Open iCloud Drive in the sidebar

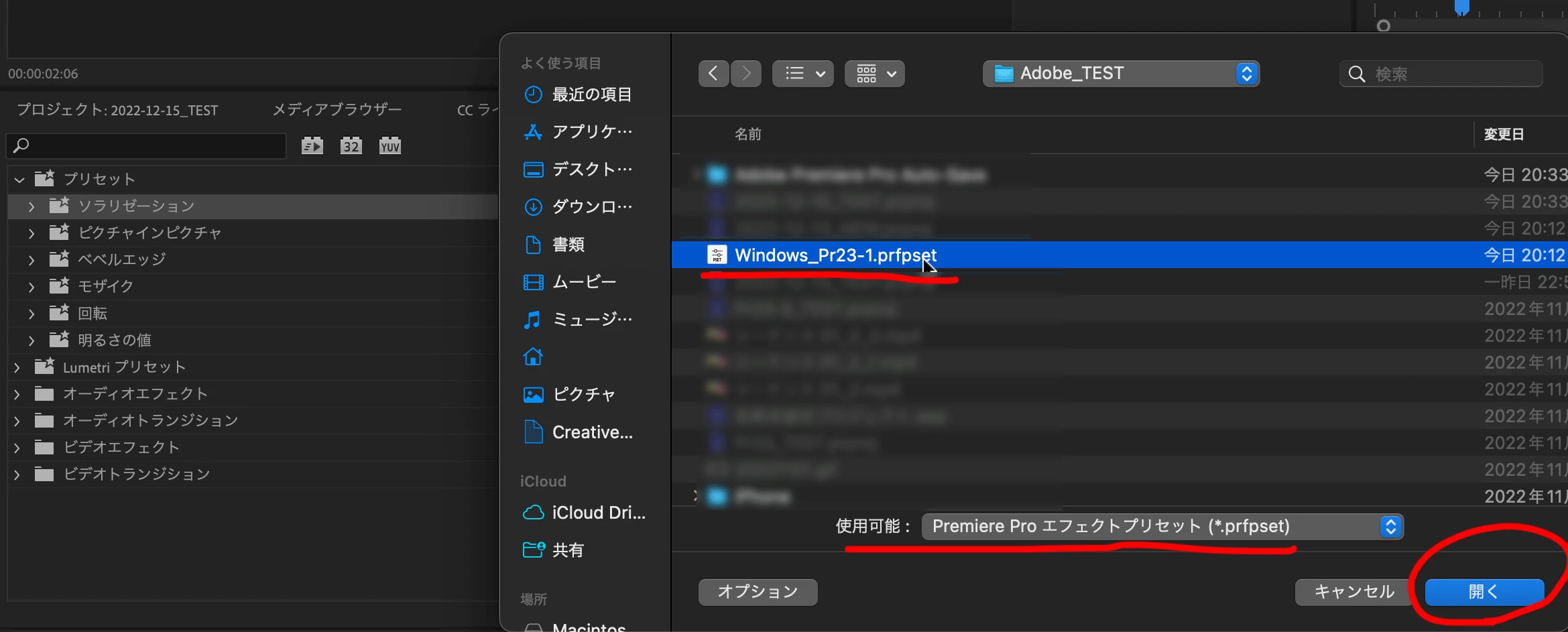tap(583, 513)
